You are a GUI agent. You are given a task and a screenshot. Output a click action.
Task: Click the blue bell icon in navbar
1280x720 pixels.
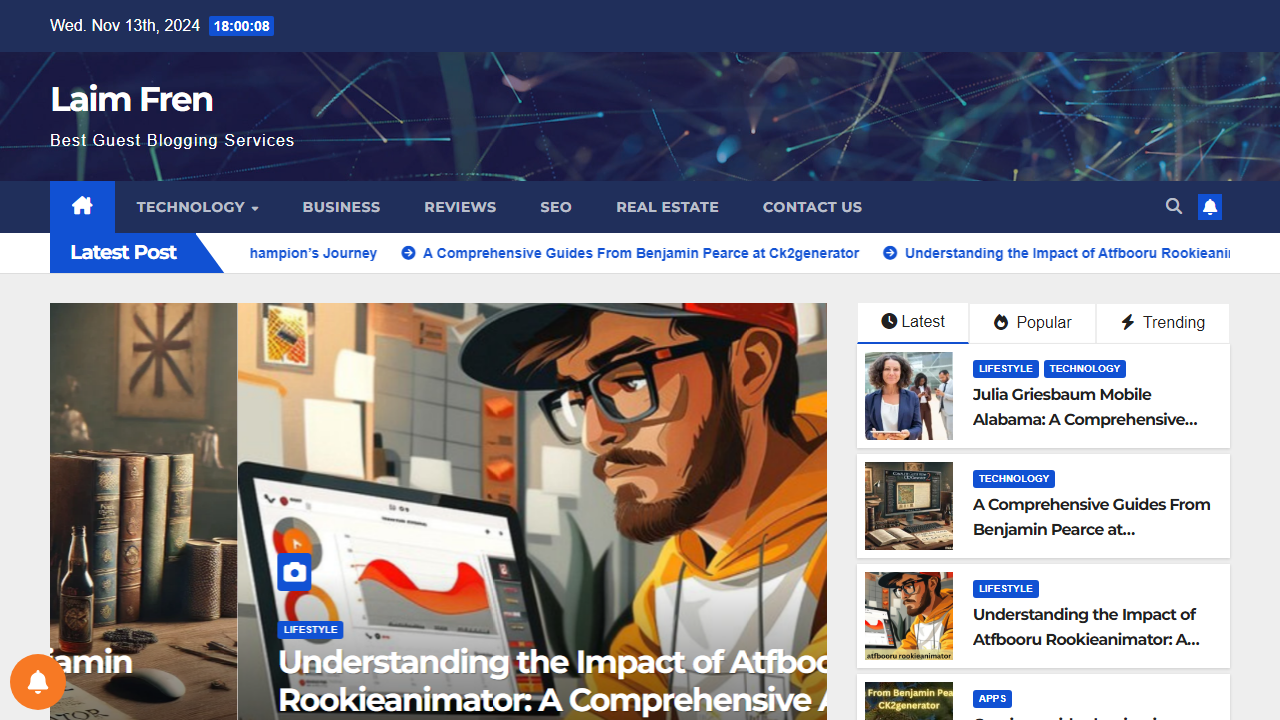[x=1210, y=207]
